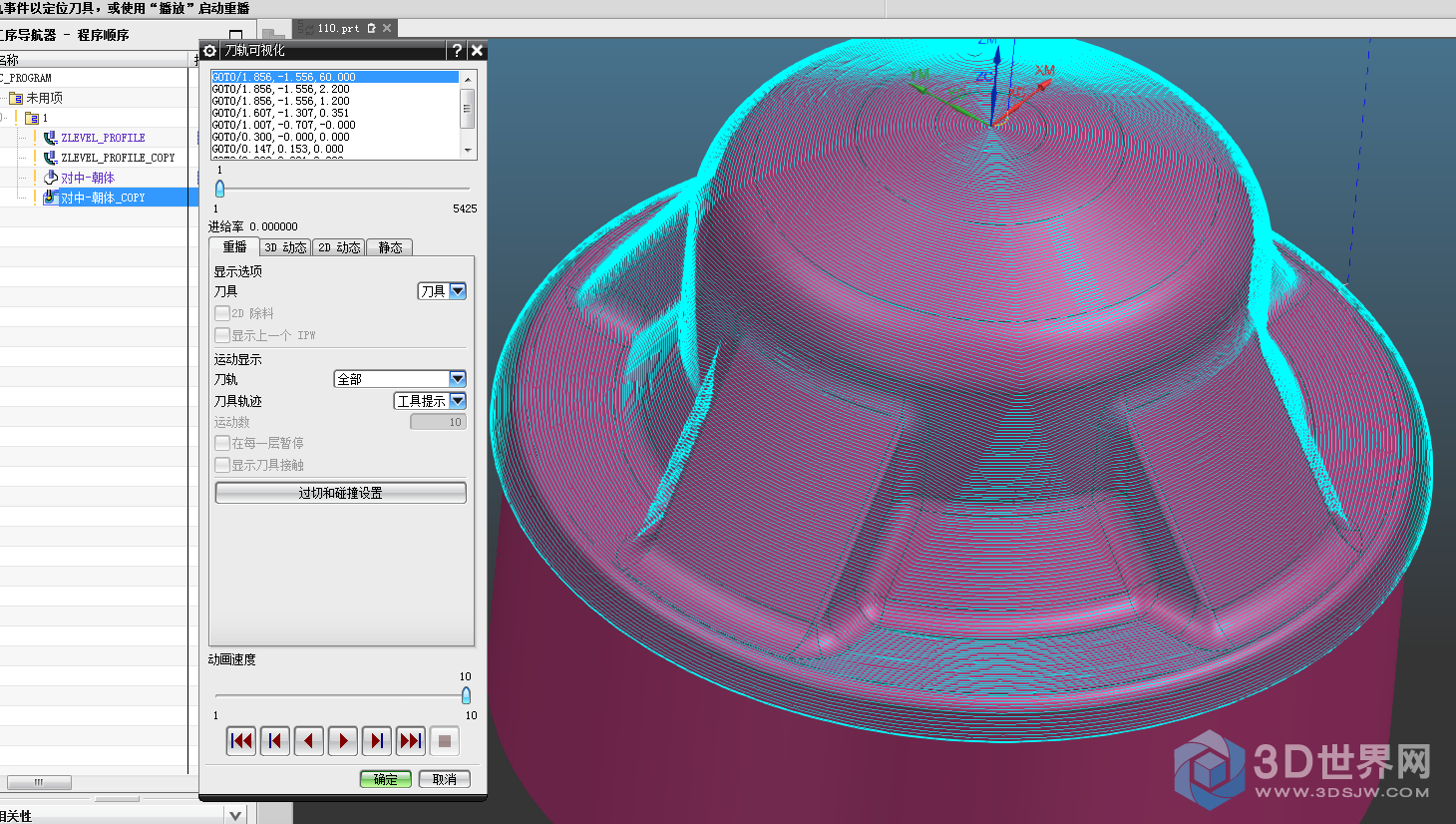Viewport: 1456px width, 824px height.
Task: Click the 运动数 input field
Action: click(439, 422)
